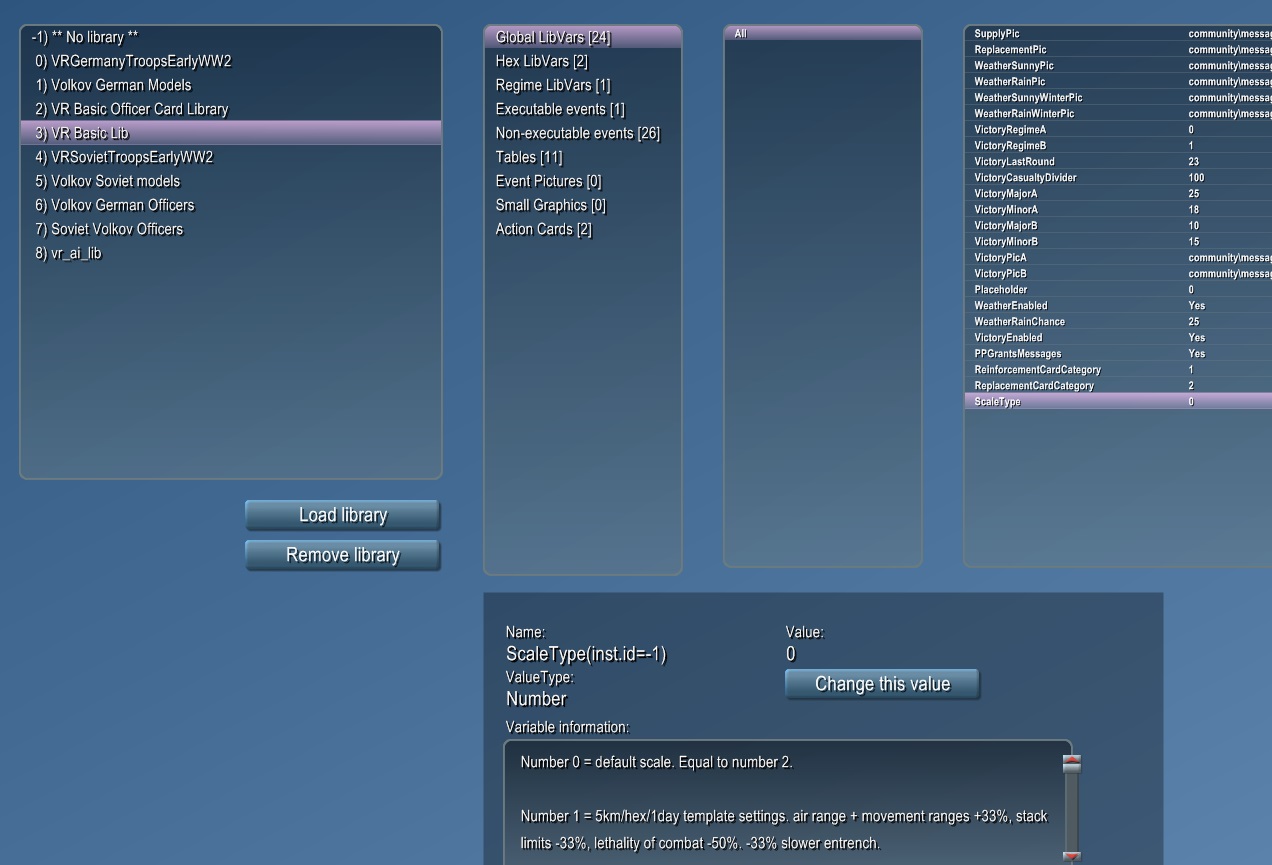The width and height of the screenshot is (1272, 865).
Task: Select the VictoryMinorB variable row
Action: [x=1119, y=242]
